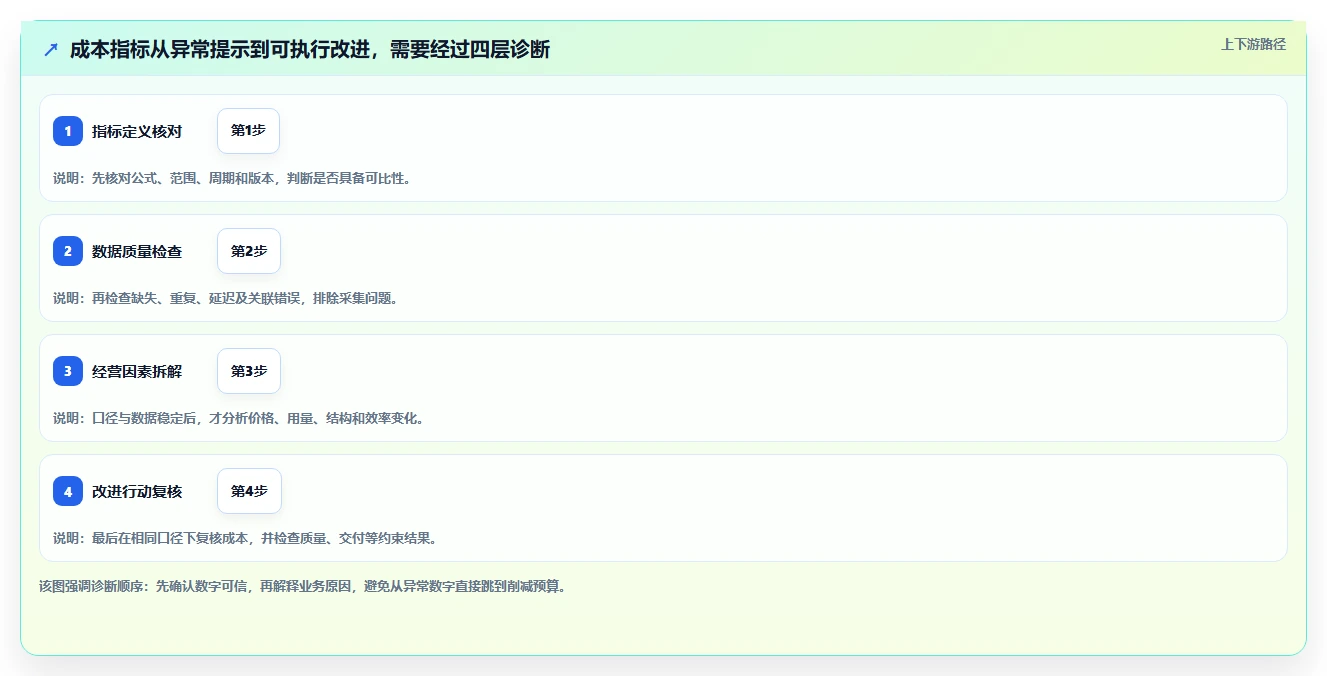
Task: Click the 改进行动复核 step title
Action: click(x=137, y=491)
